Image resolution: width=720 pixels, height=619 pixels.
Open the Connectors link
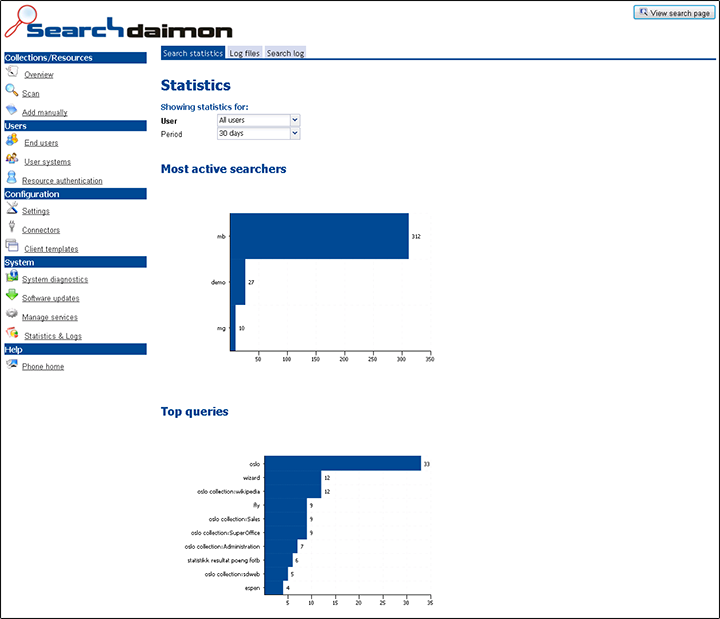click(41, 230)
